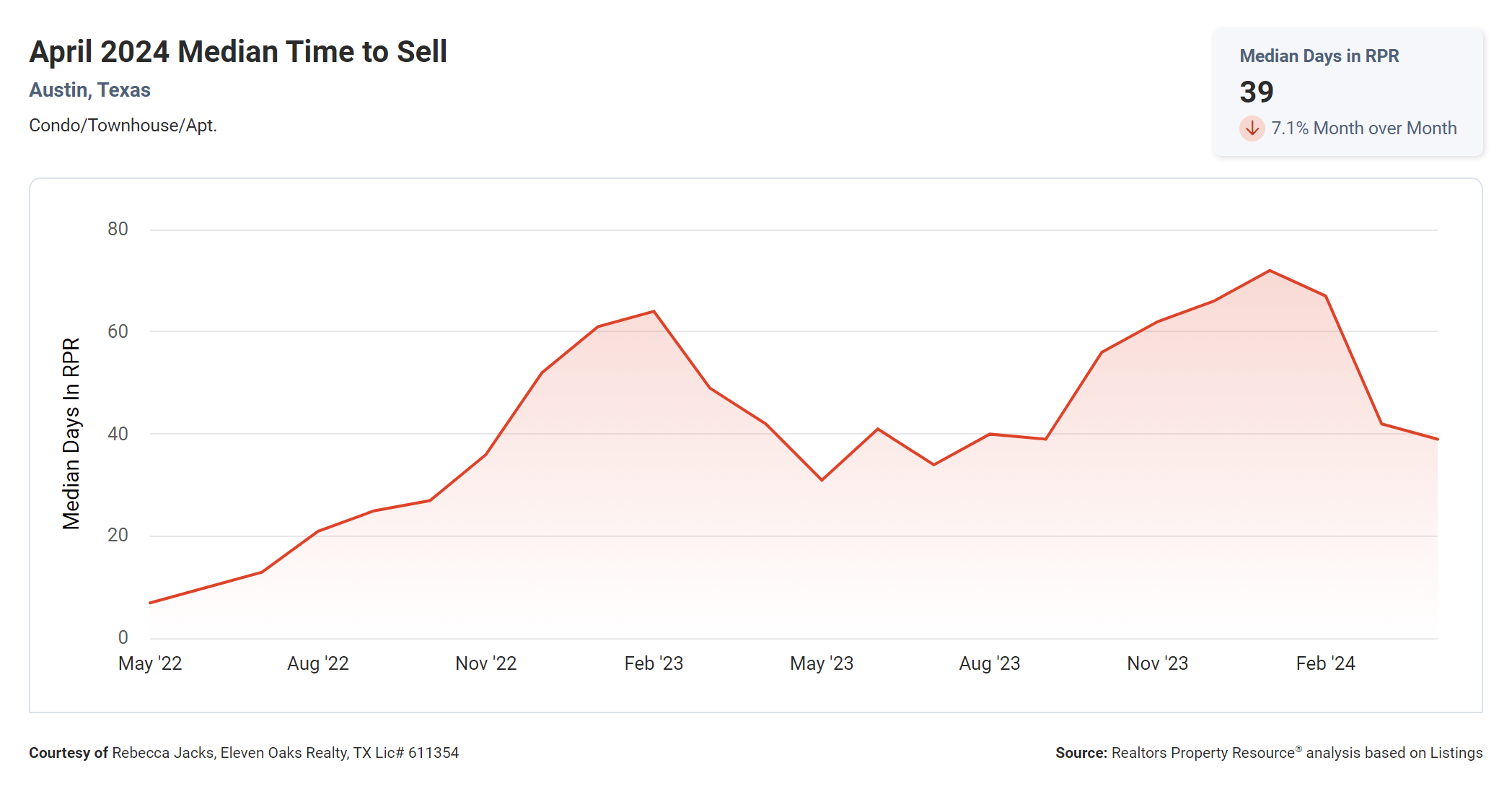Click the Feb '23 peak on the line
The image size is (1512, 794).
coord(654,312)
